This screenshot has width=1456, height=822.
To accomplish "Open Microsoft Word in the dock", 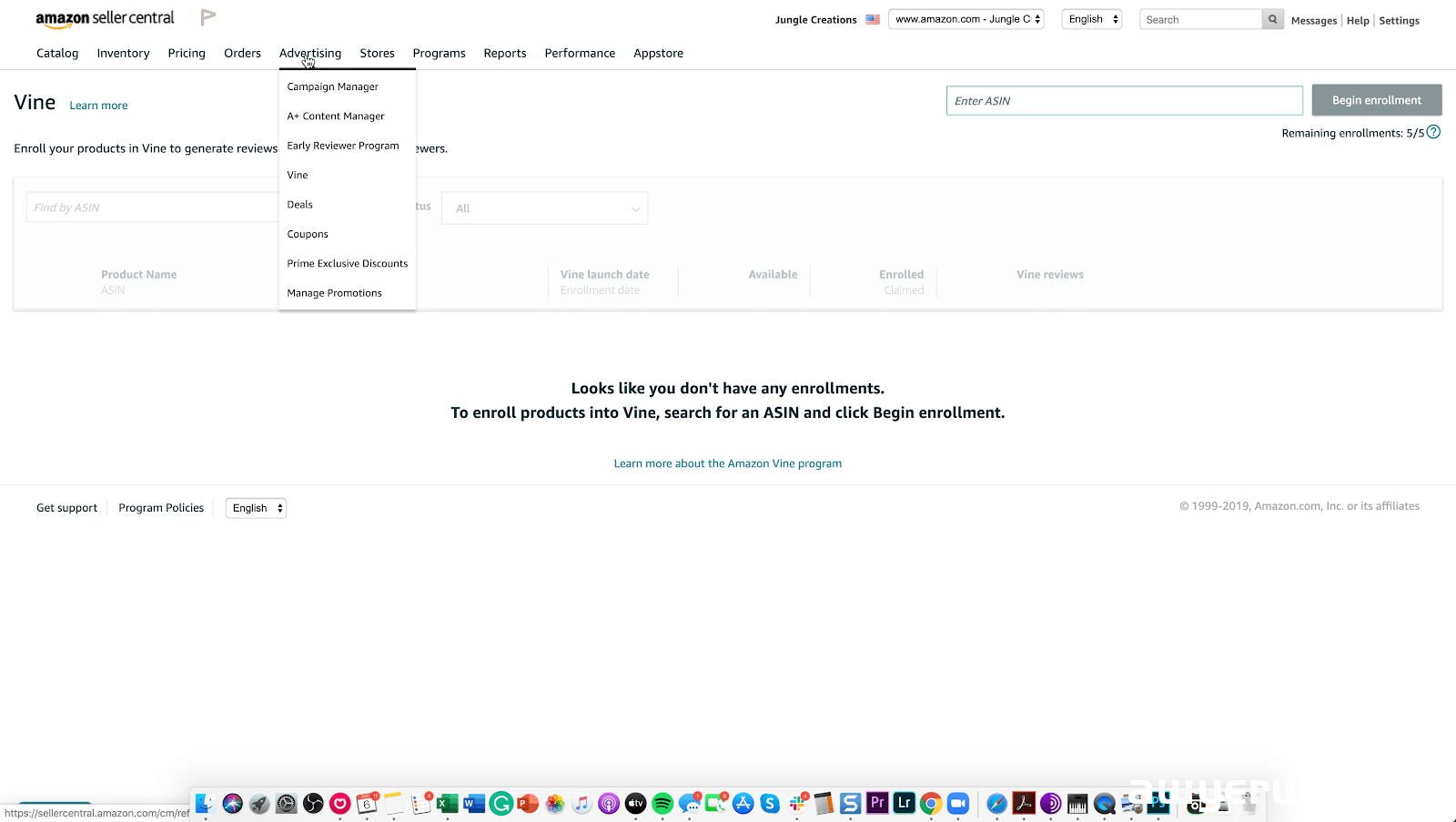I will pyautogui.click(x=474, y=803).
